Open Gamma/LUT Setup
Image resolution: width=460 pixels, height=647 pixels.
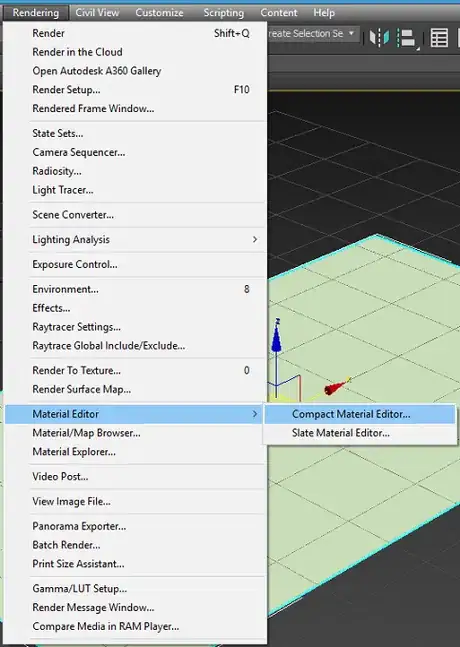tap(135, 588)
